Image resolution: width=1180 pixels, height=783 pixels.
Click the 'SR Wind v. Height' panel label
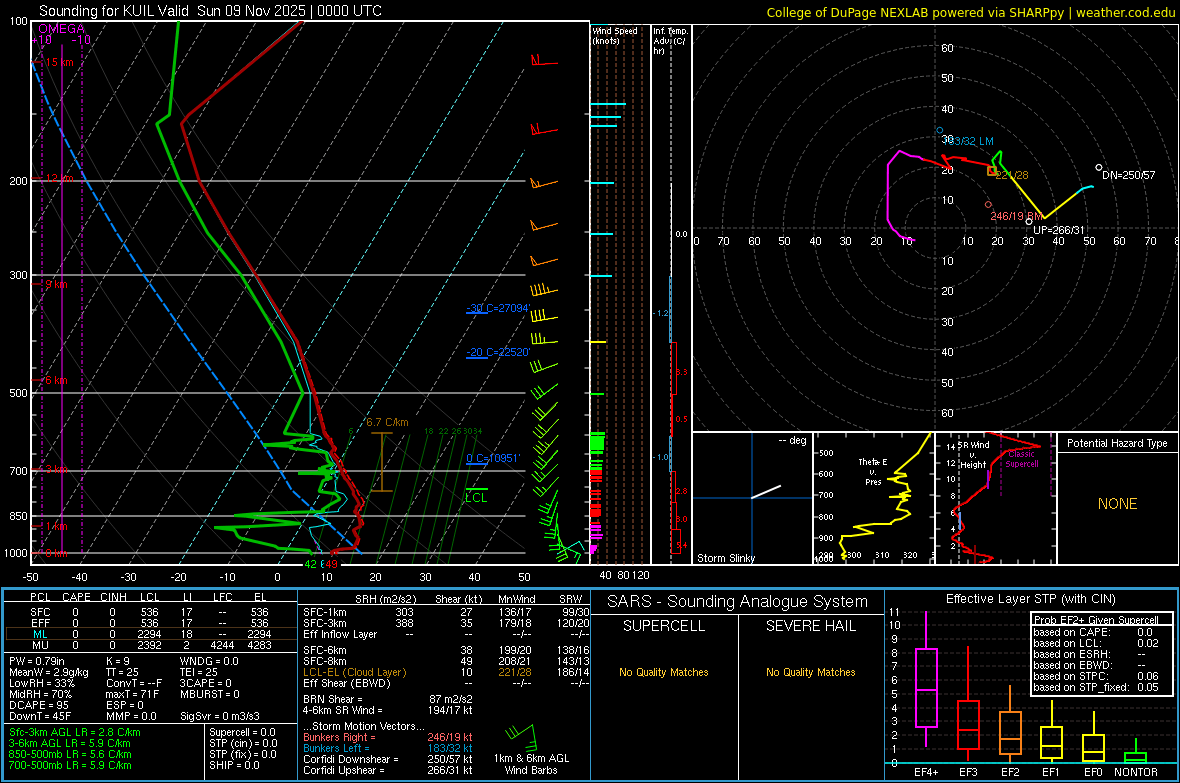point(974,455)
